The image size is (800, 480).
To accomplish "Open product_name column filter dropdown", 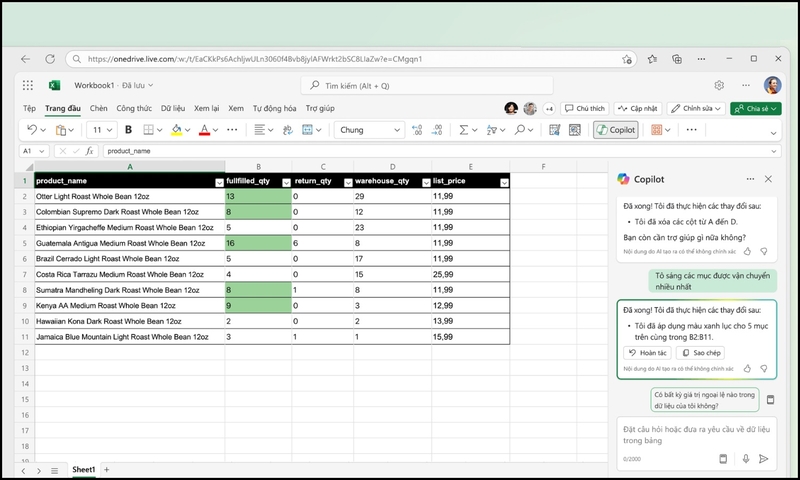I will (219, 183).
